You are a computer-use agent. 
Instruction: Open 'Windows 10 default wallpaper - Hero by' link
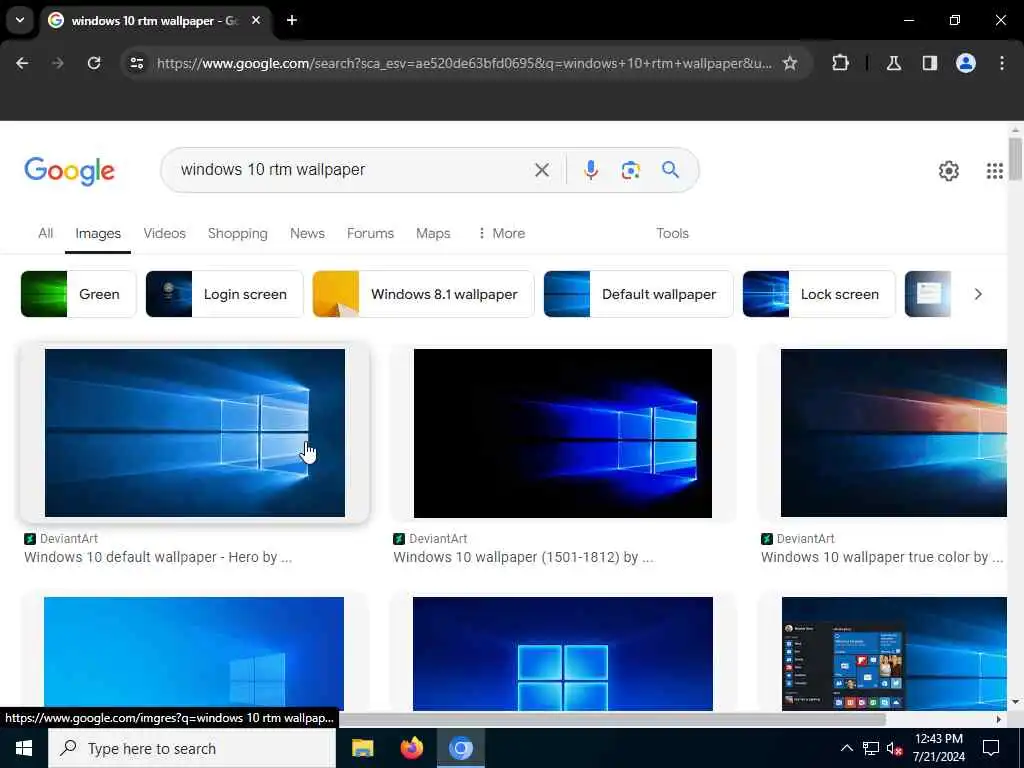point(158,557)
